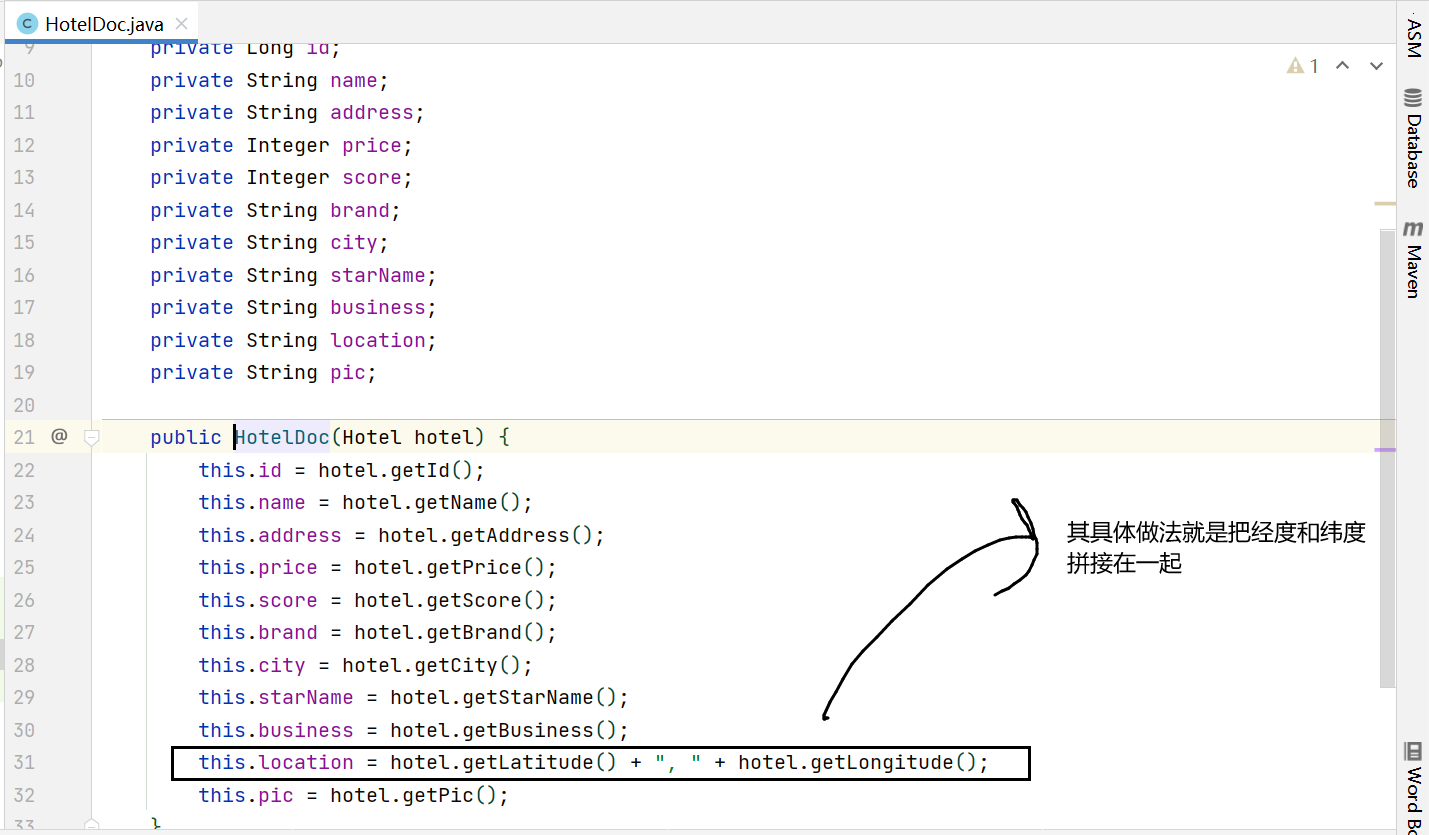Click hotel.getScore() call on line 26
Image resolution: width=1429 pixels, height=835 pixels.
450,600
